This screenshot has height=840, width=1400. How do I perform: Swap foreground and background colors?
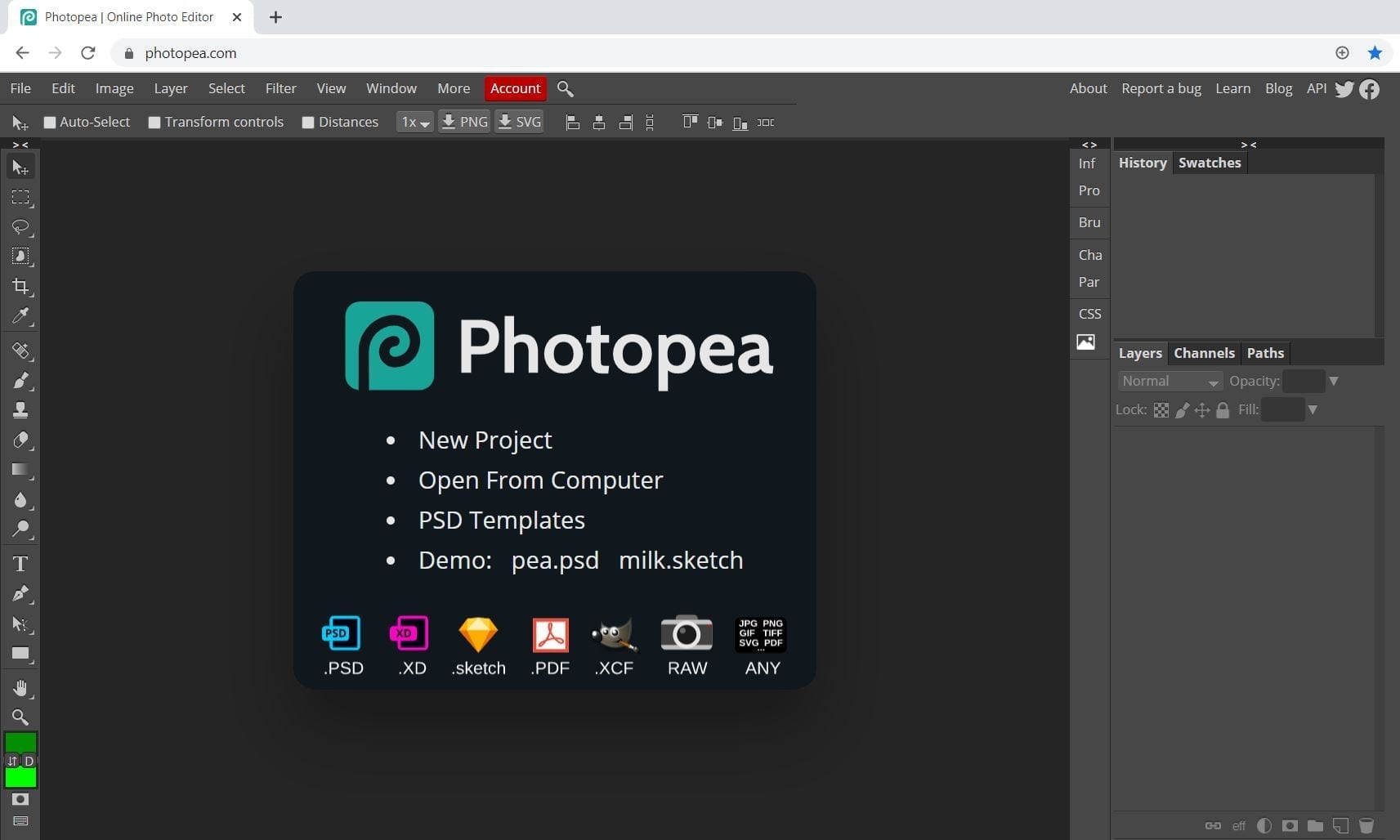tap(12, 761)
